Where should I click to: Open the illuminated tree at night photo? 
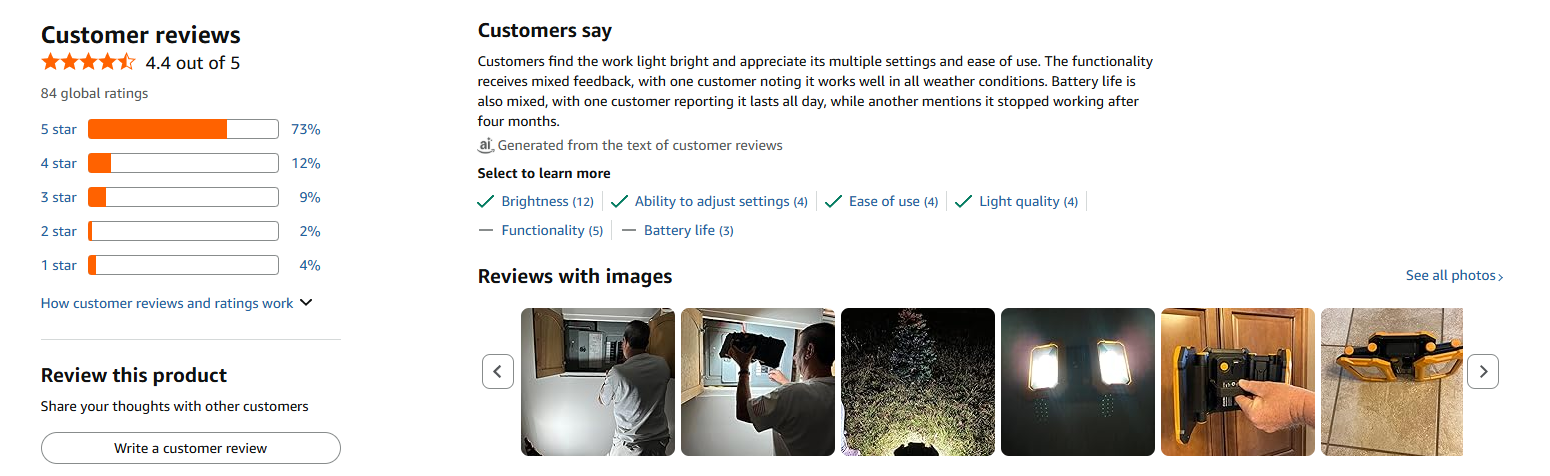[917, 381]
